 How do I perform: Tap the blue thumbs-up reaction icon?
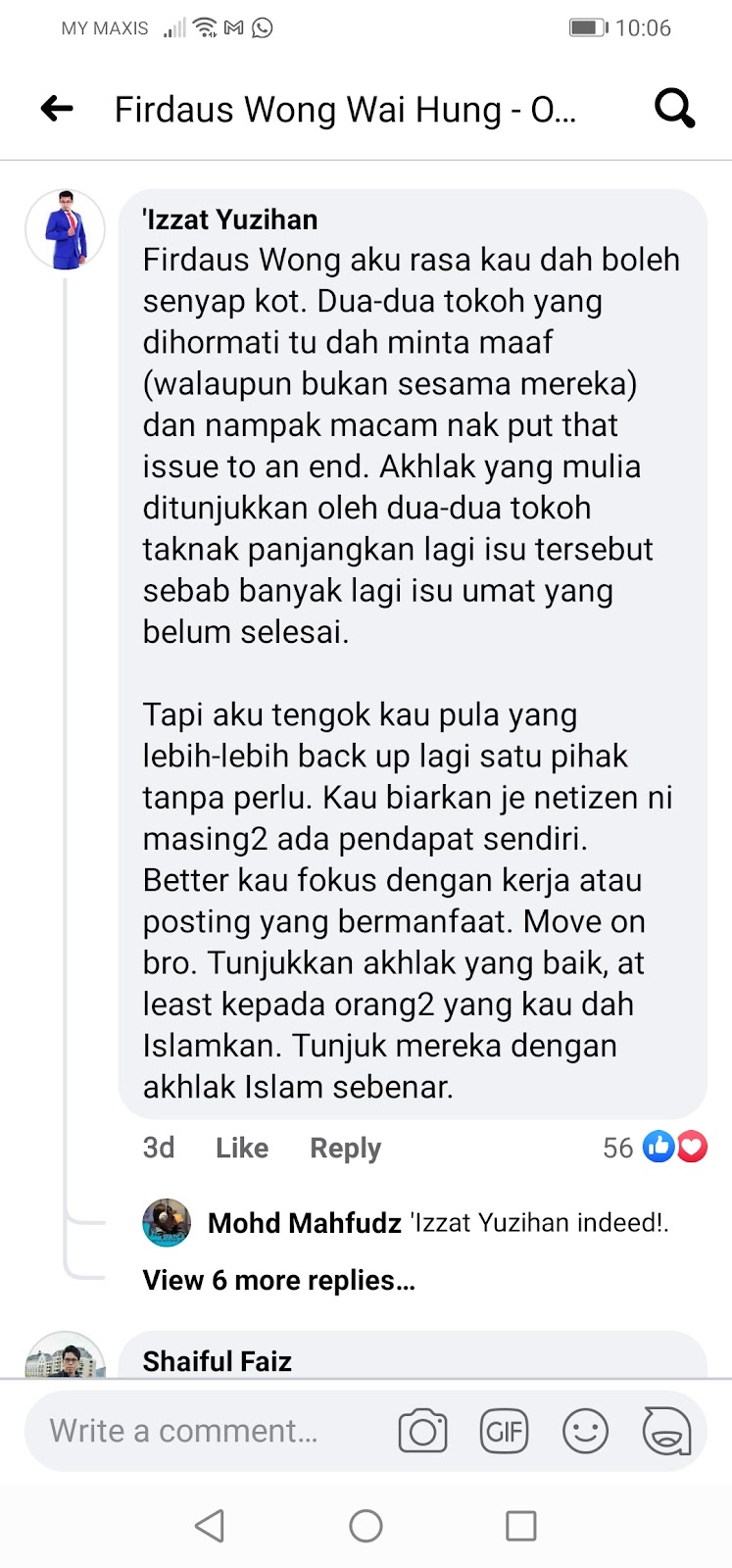click(659, 1146)
